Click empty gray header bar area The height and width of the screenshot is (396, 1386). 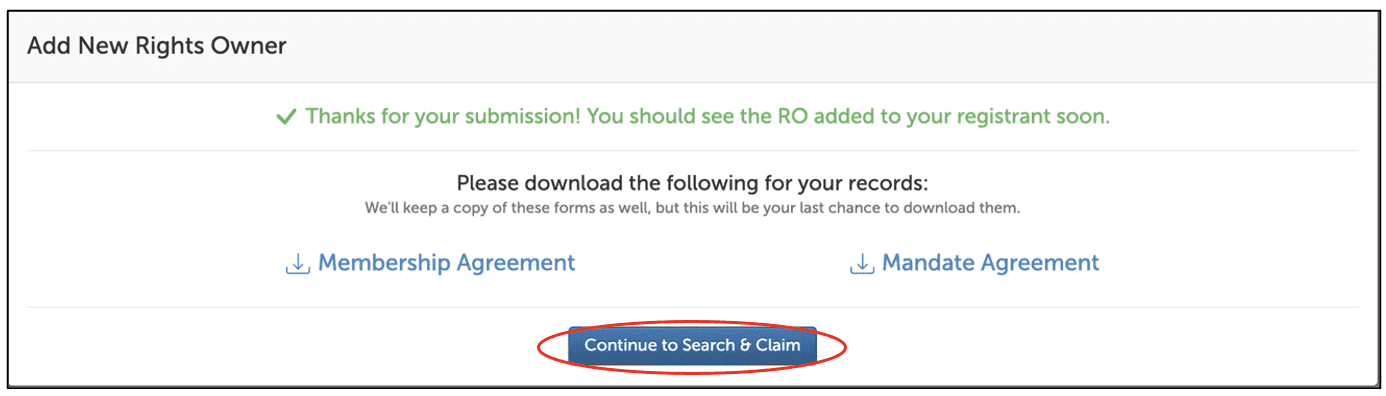pos(800,46)
